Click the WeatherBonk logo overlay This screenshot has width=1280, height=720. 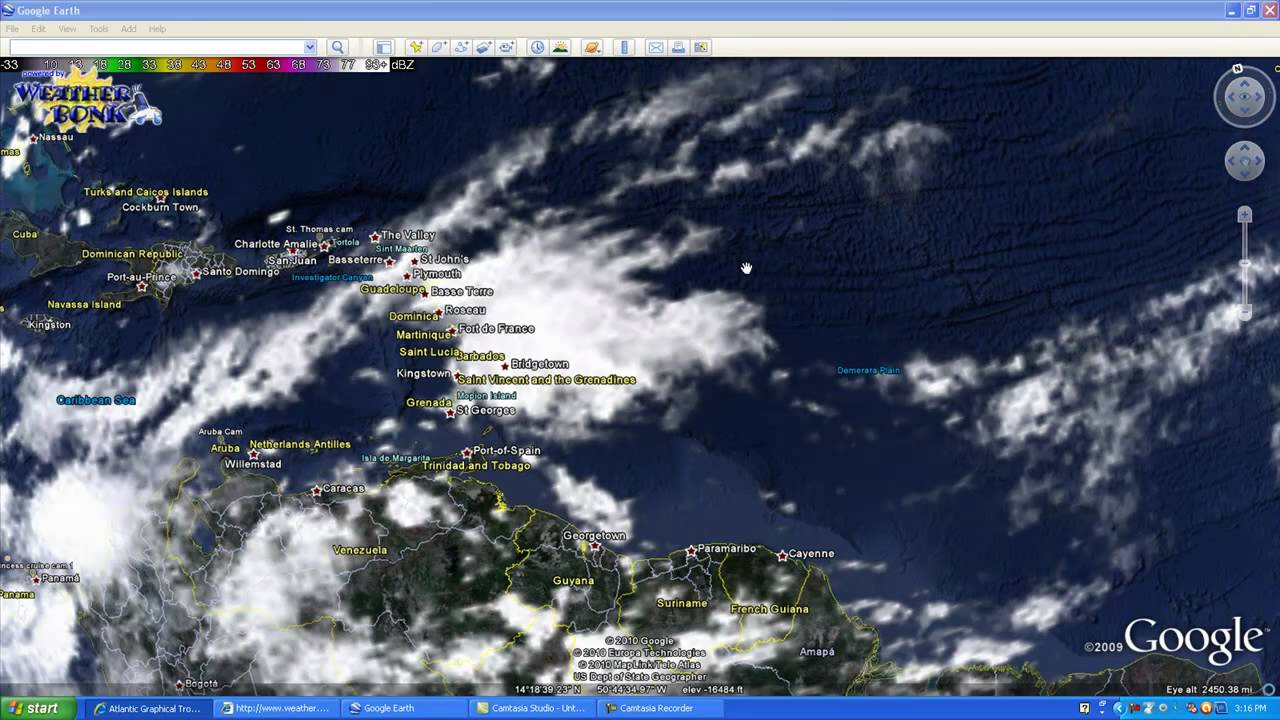(85, 99)
